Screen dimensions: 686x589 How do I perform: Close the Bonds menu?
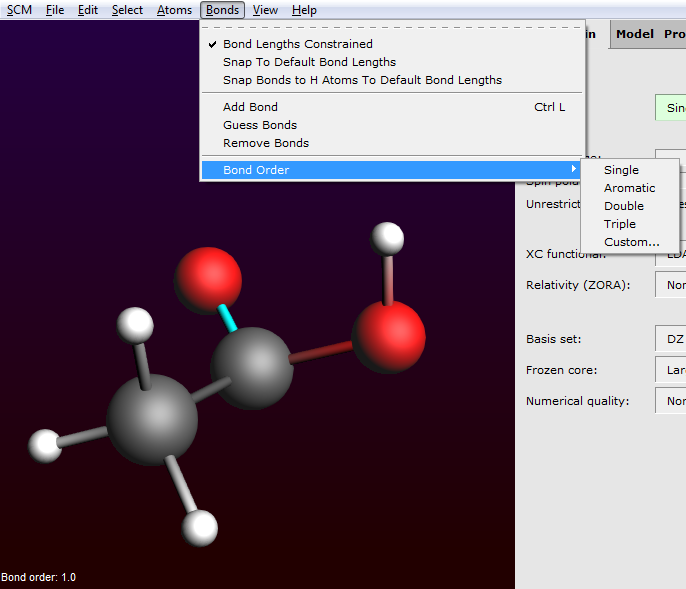point(222,10)
